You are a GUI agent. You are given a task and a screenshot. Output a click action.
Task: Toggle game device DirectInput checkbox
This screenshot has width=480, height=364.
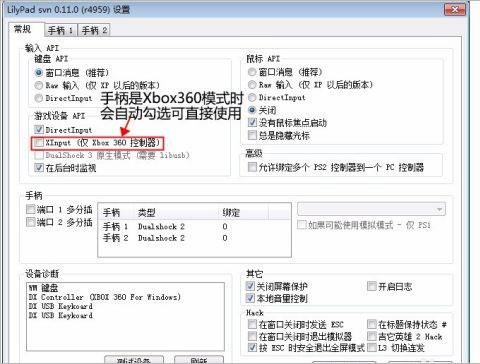point(39,130)
